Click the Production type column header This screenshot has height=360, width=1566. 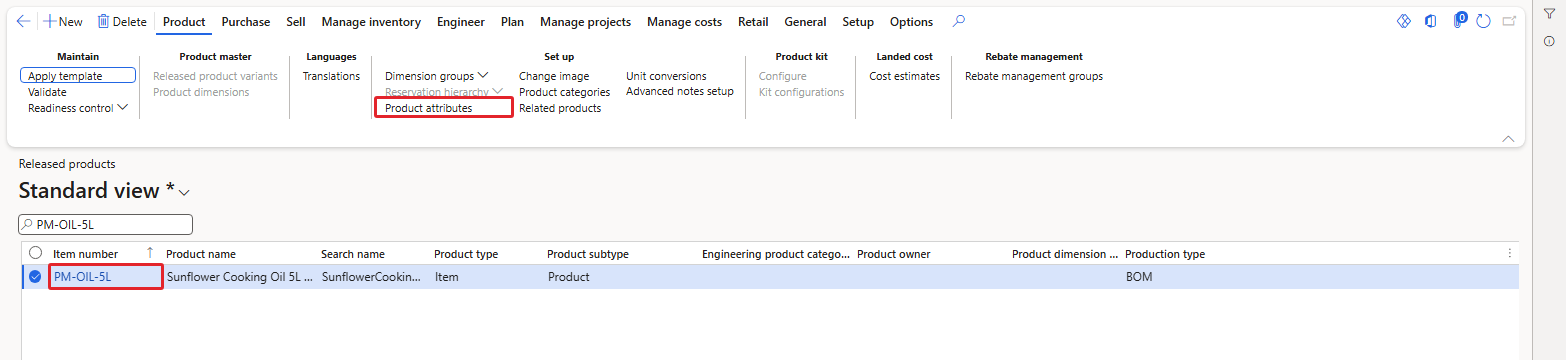pyautogui.click(x=1165, y=254)
